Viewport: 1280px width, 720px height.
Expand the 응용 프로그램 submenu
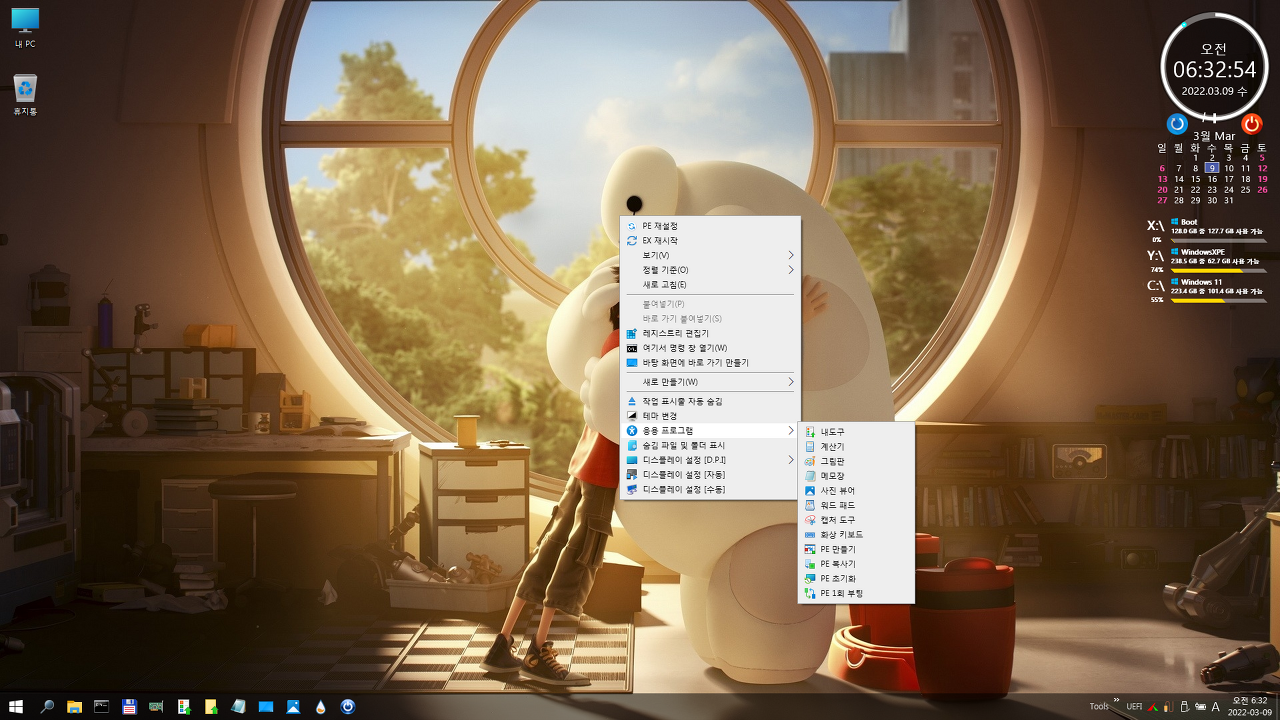(710, 430)
